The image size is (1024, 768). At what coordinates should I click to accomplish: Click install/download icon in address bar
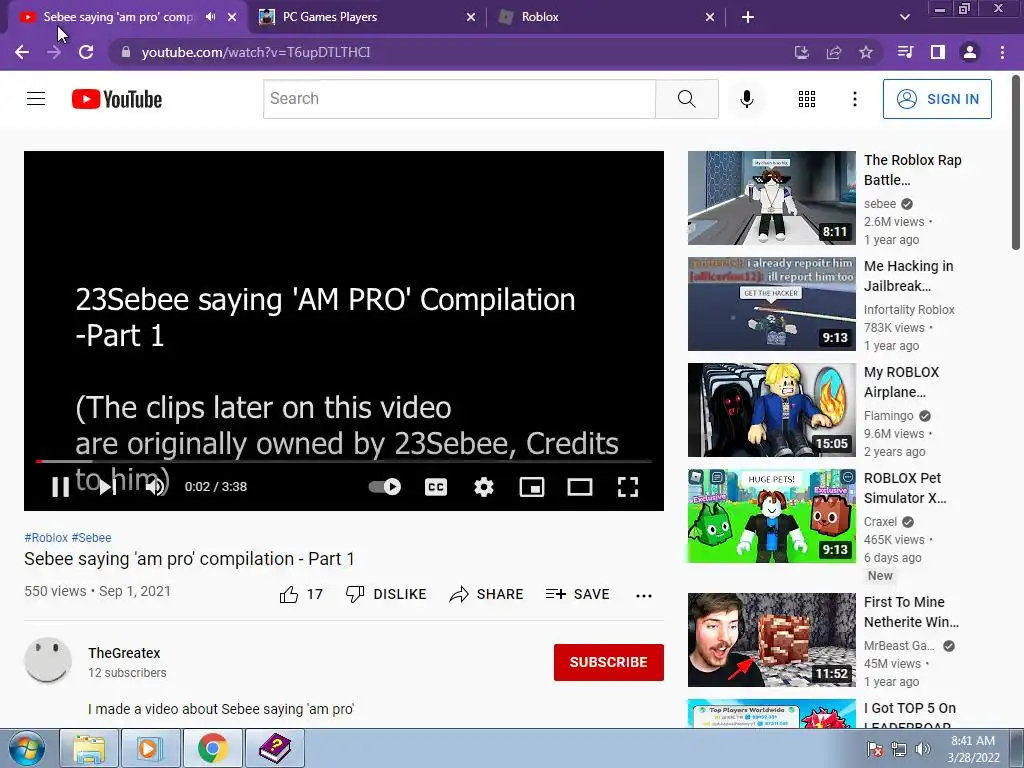click(x=801, y=52)
